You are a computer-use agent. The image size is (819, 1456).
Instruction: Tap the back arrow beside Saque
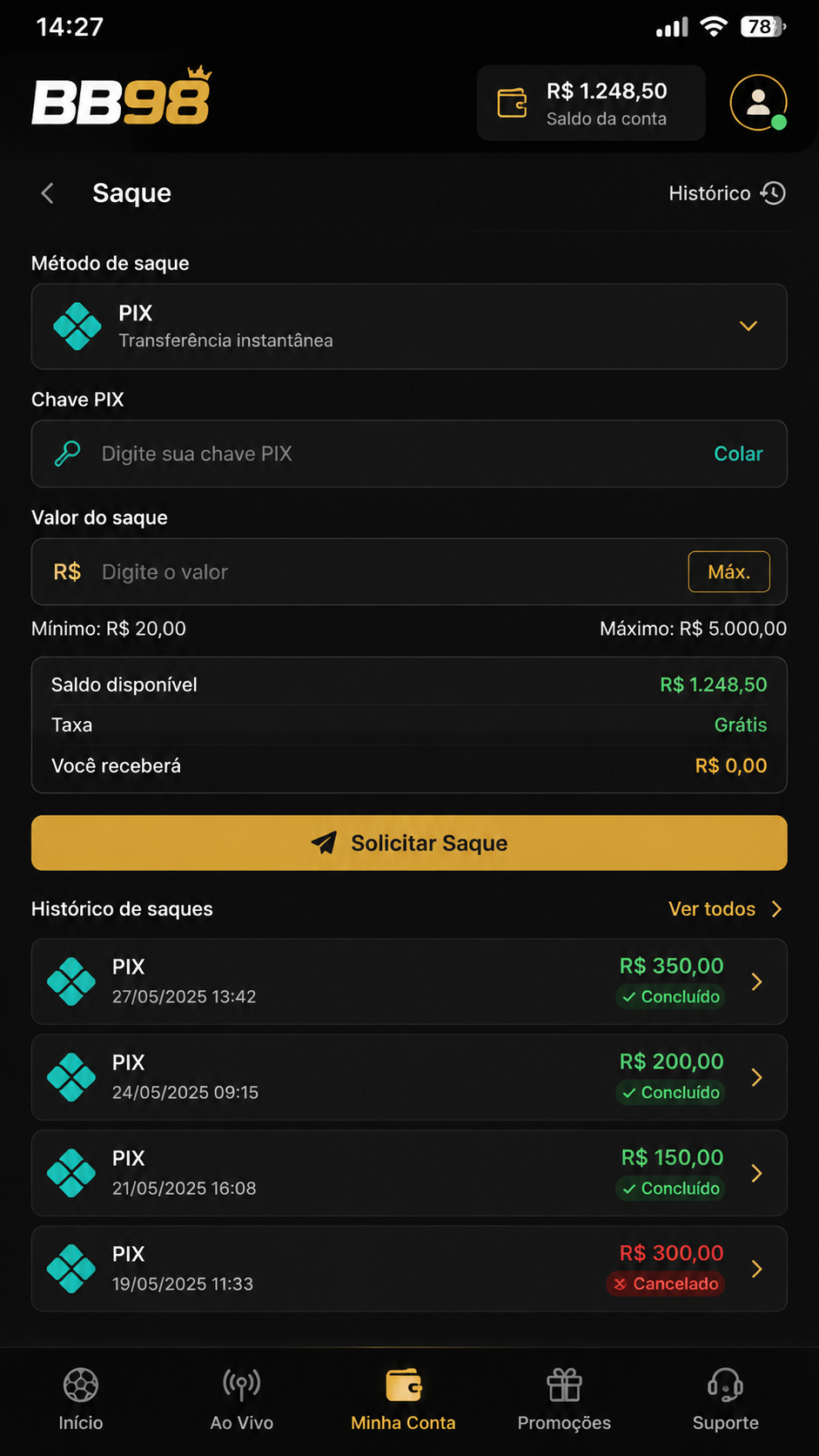click(x=48, y=192)
